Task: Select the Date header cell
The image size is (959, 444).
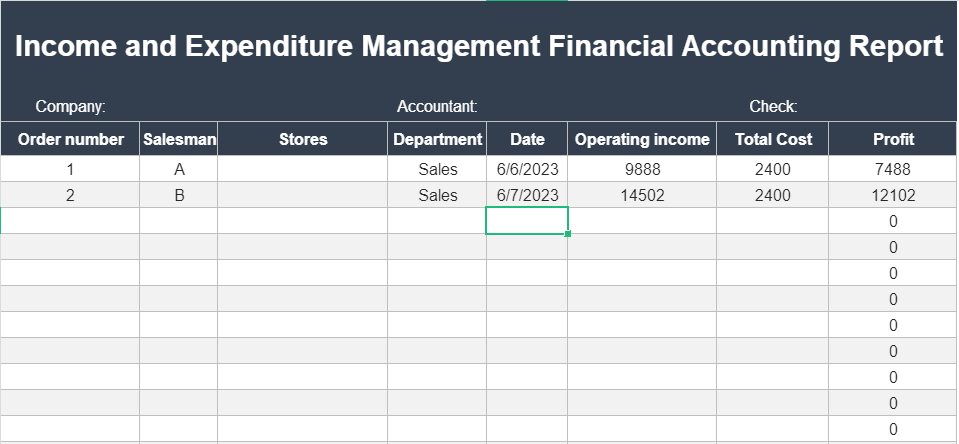Action: (527, 139)
